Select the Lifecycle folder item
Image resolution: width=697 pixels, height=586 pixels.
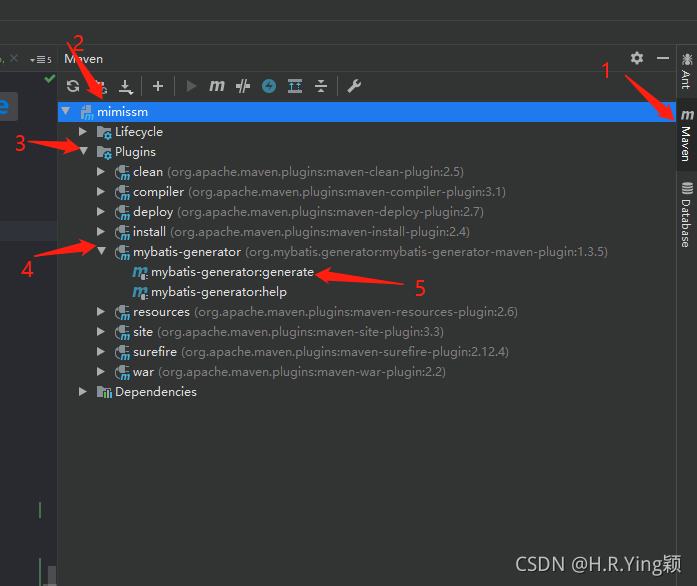click(x=139, y=132)
